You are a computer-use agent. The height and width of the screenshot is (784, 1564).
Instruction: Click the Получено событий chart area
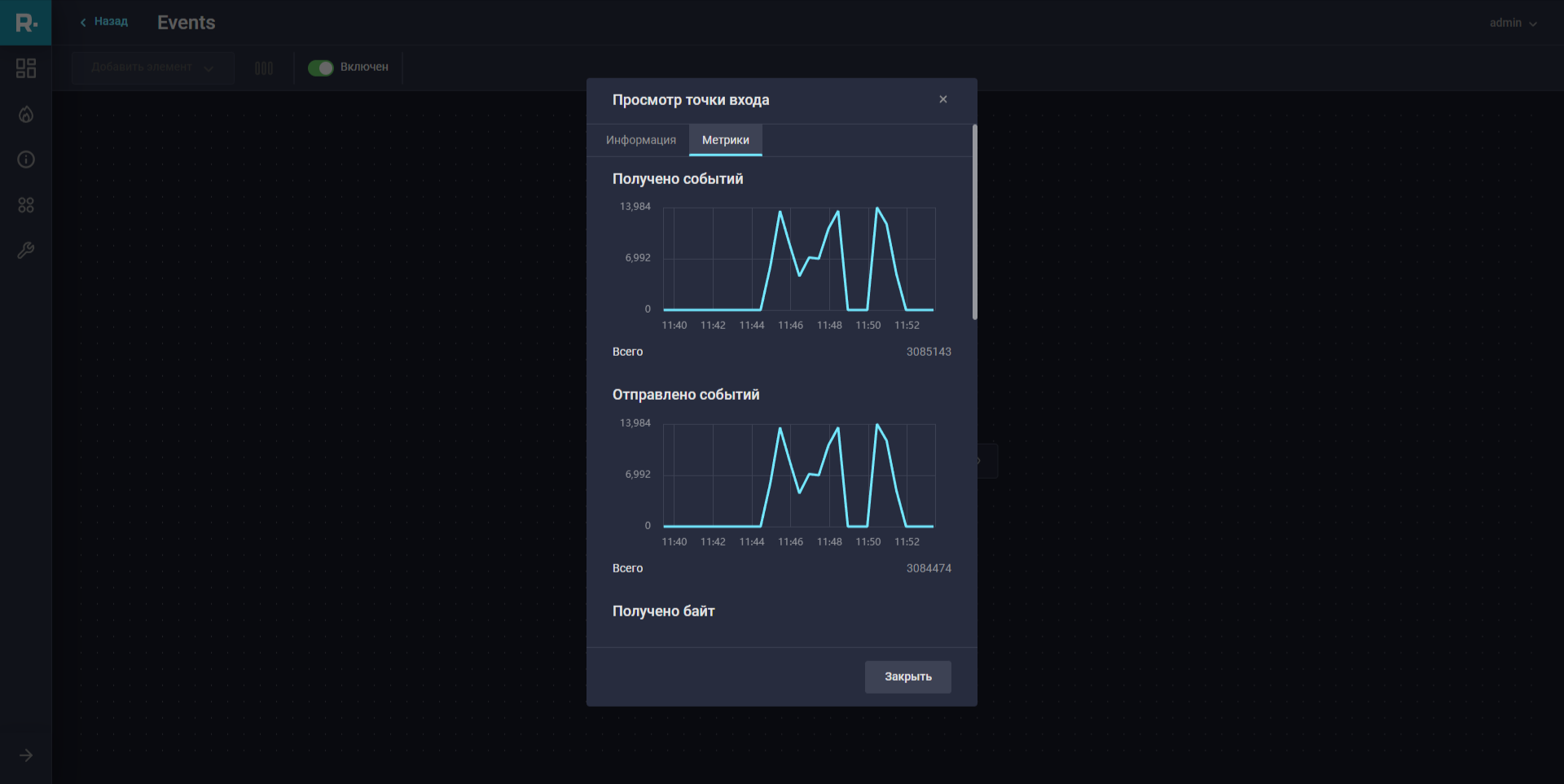[798, 259]
